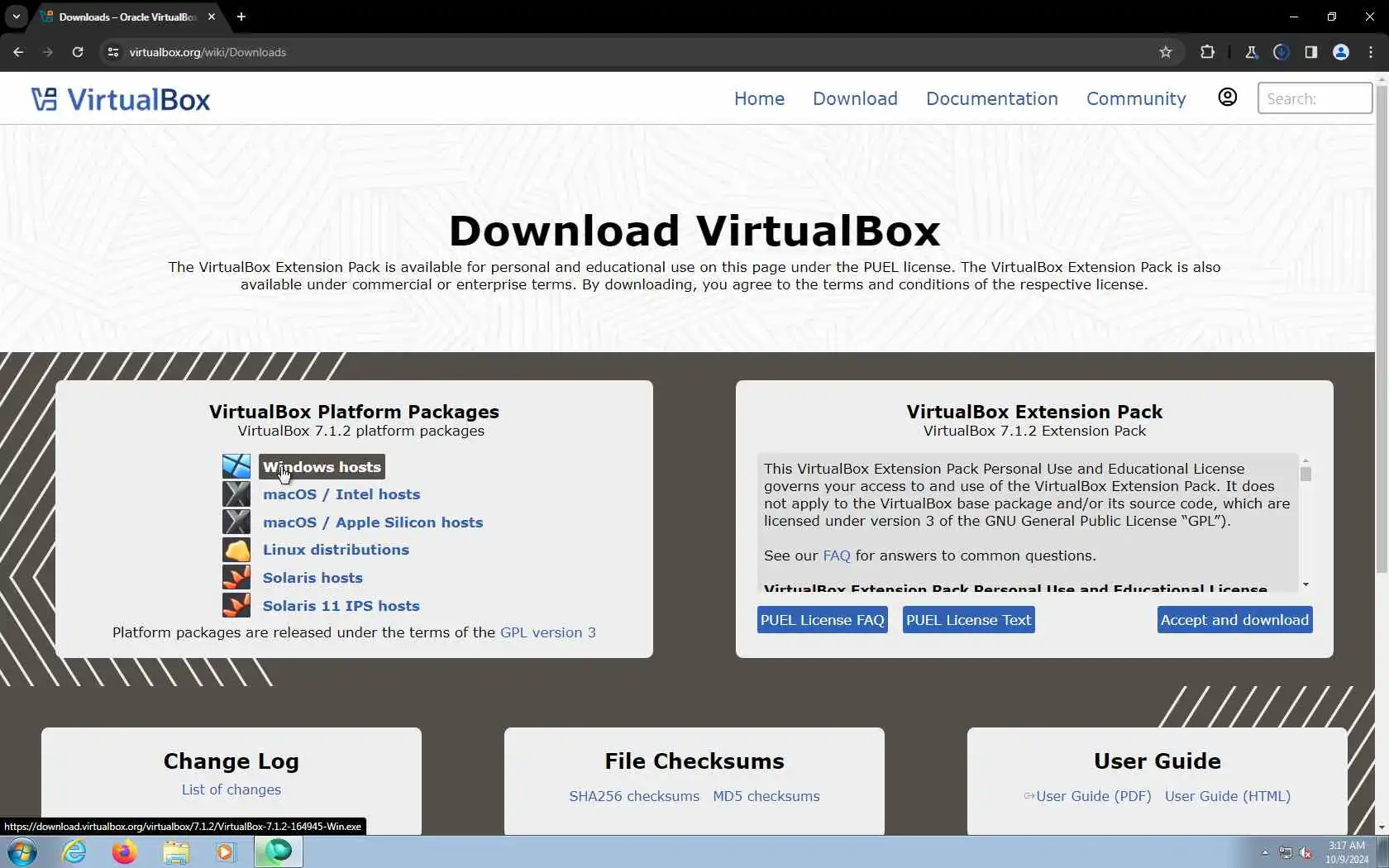Screen dimensions: 1389x868
Task: Open the SHA256 checksums link
Action: click(634, 796)
